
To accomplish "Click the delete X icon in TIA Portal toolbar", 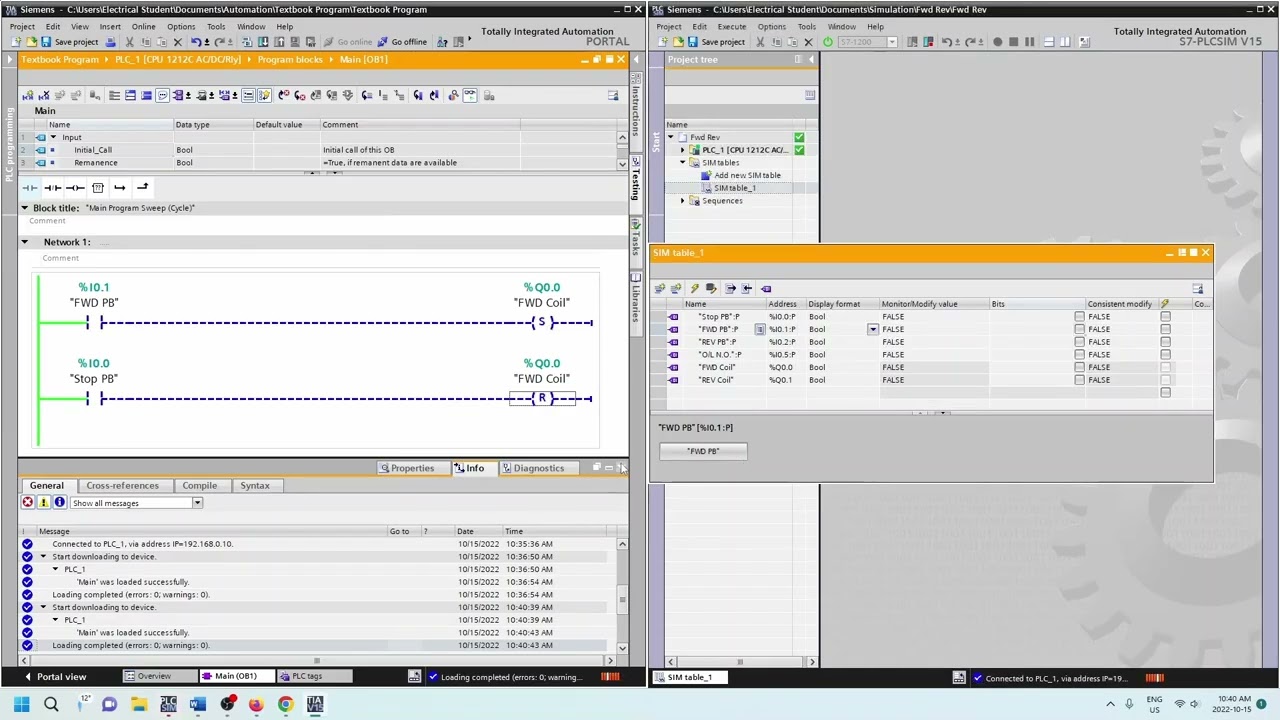I will coord(177,42).
